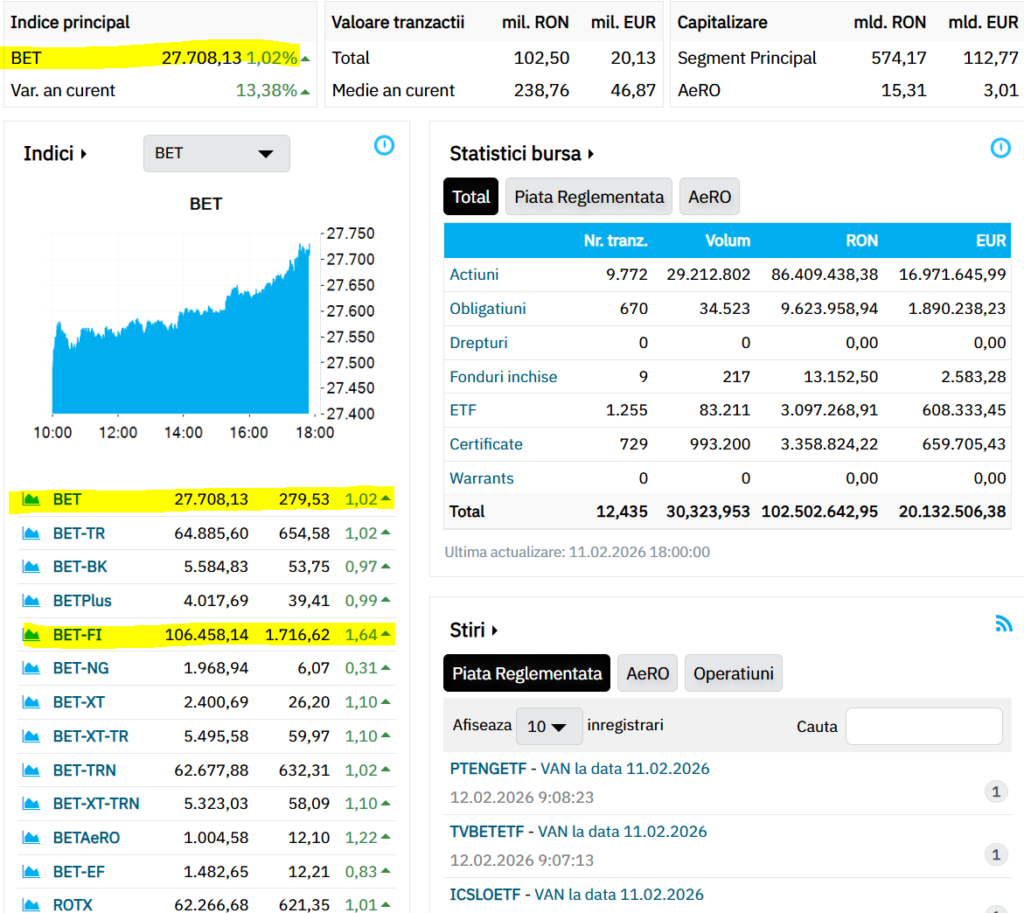Click the chart icon next to BETAeRO

31,838
